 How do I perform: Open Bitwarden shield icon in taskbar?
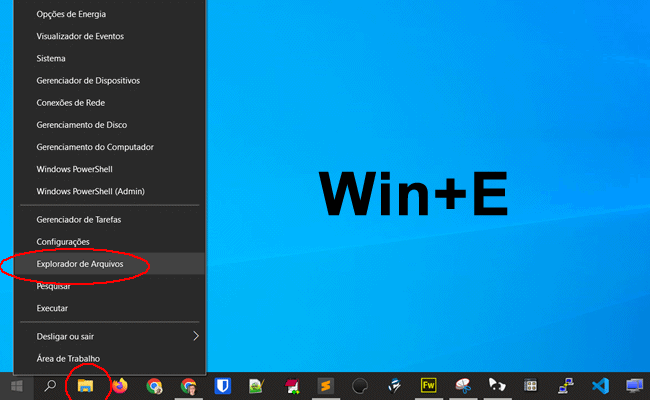click(223, 385)
